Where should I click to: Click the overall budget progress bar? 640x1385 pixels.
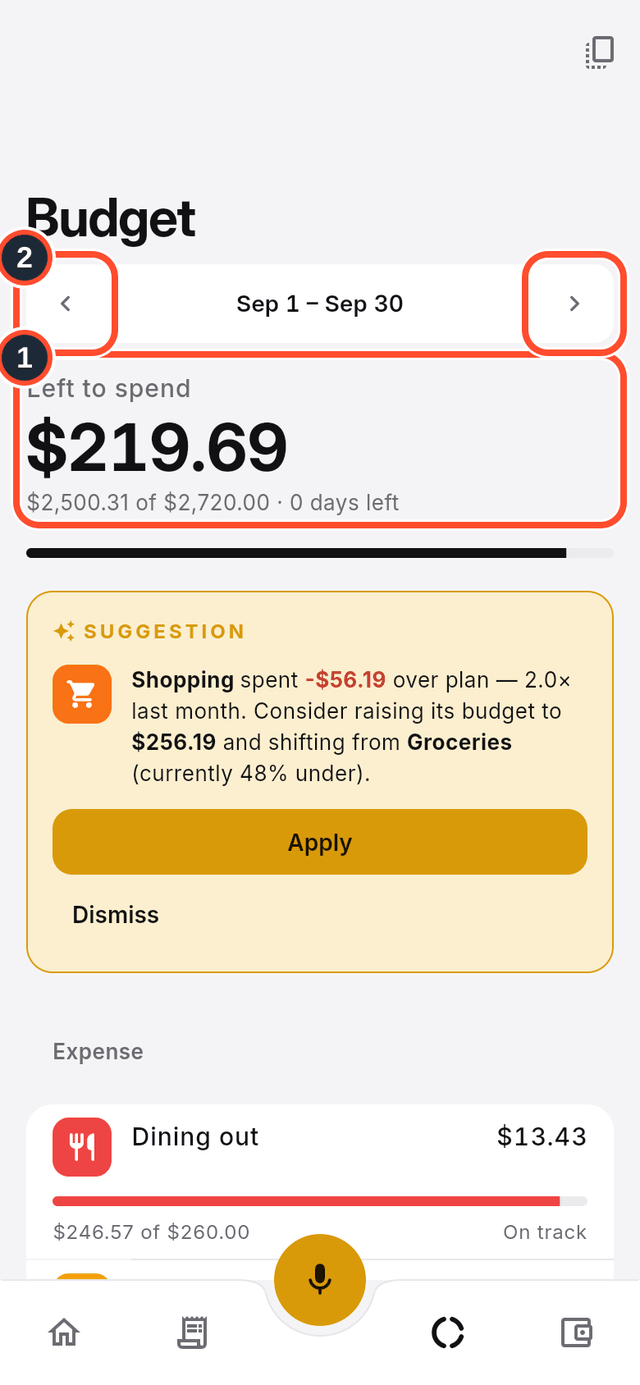point(320,553)
